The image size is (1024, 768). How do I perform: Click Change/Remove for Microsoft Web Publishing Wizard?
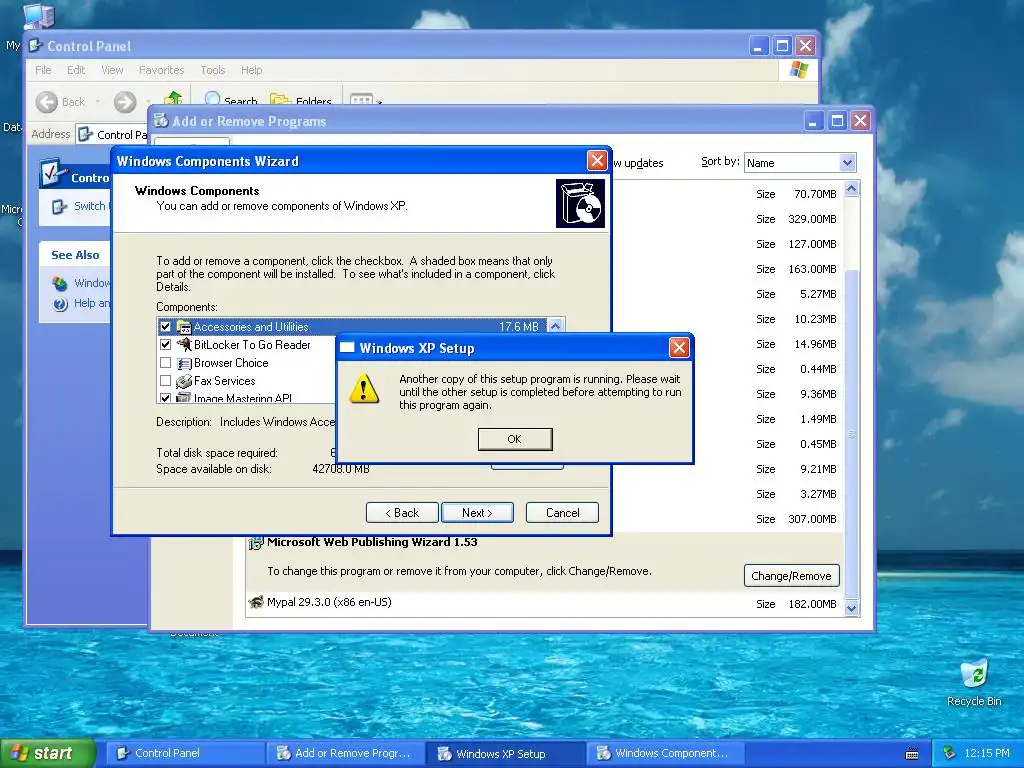coord(791,576)
